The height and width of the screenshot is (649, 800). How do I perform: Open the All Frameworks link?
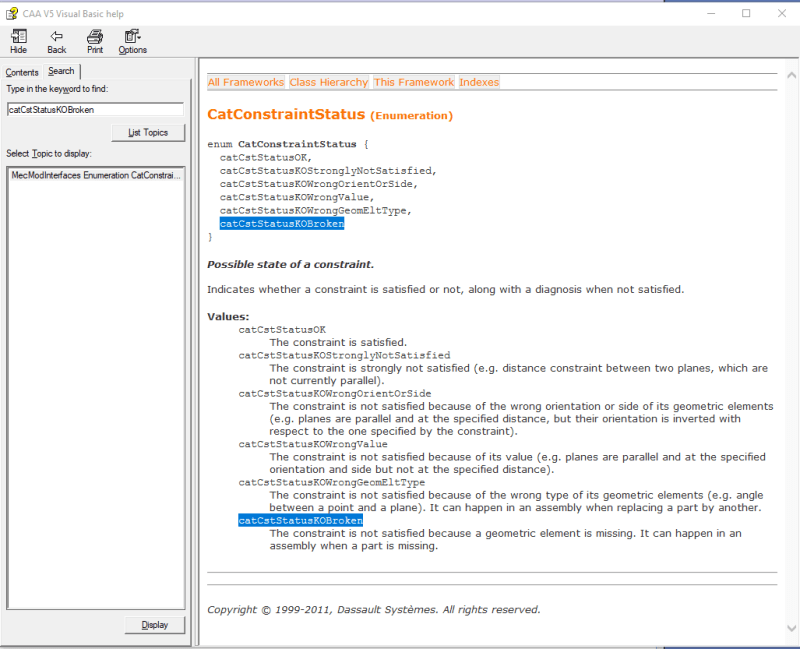pos(245,82)
